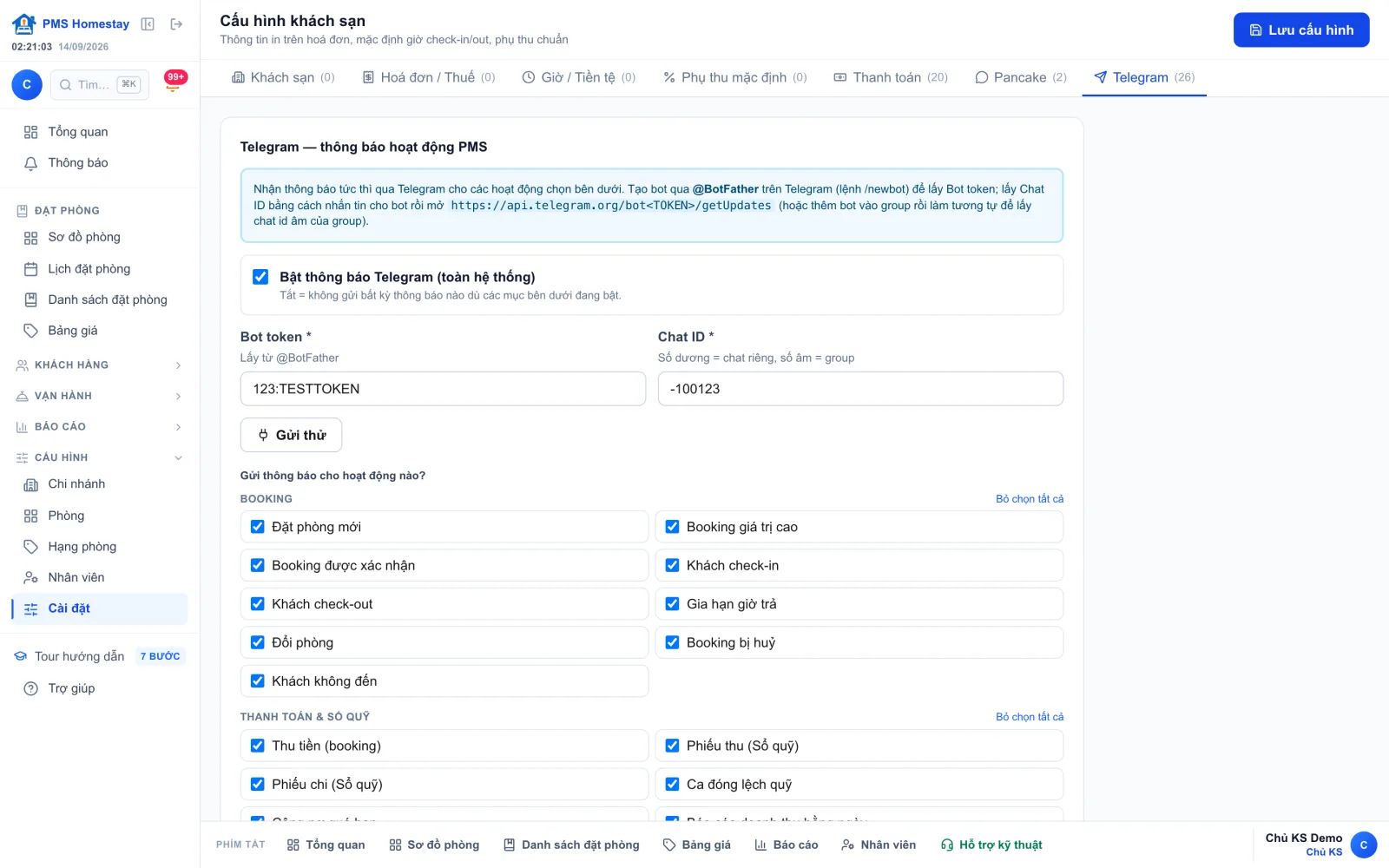Screen dimensions: 1389x868
Task: Click the Trợ giúp question mark icon
Action: point(30,688)
